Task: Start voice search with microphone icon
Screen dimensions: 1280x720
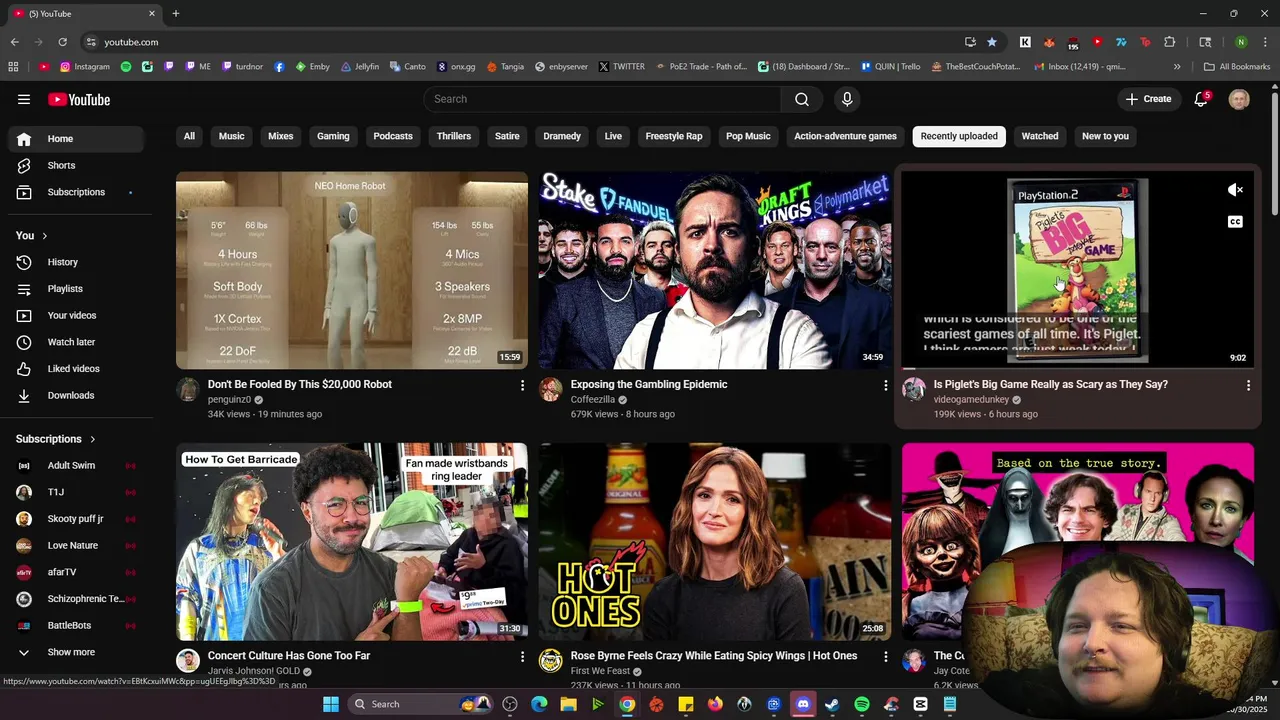Action: (x=847, y=99)
